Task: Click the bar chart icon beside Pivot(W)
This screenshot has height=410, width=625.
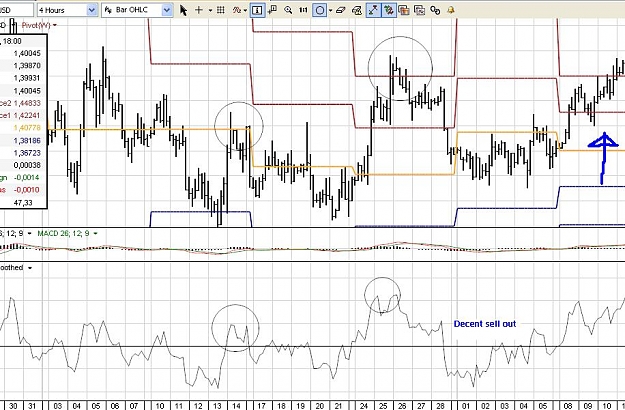Action: (x=13, y=26)
